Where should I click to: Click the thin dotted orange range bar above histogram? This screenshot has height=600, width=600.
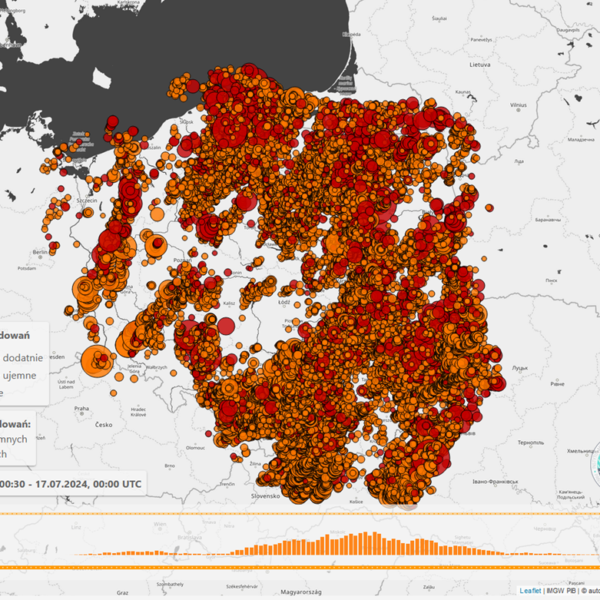(300, 514)
